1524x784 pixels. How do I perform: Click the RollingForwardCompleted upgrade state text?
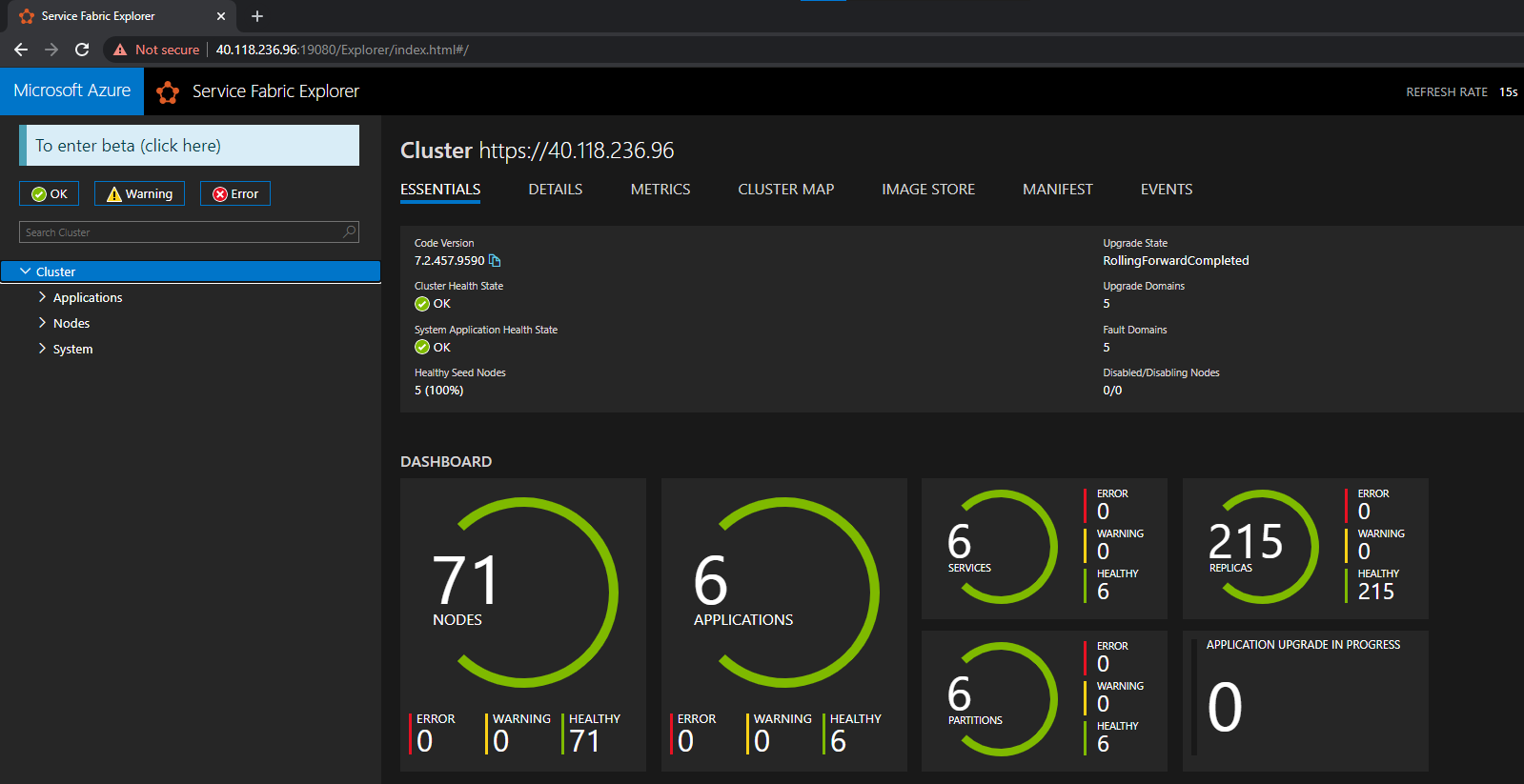(1176, 260)
